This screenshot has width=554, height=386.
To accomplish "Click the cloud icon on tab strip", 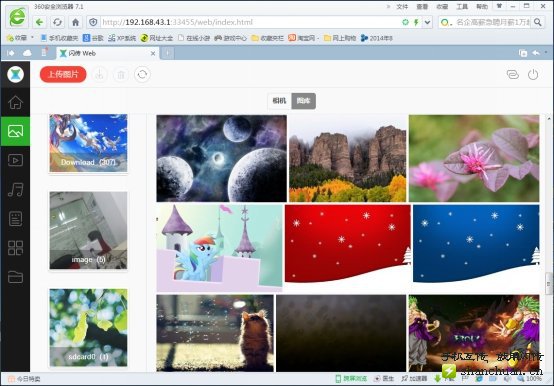I will tap(27, 53).
